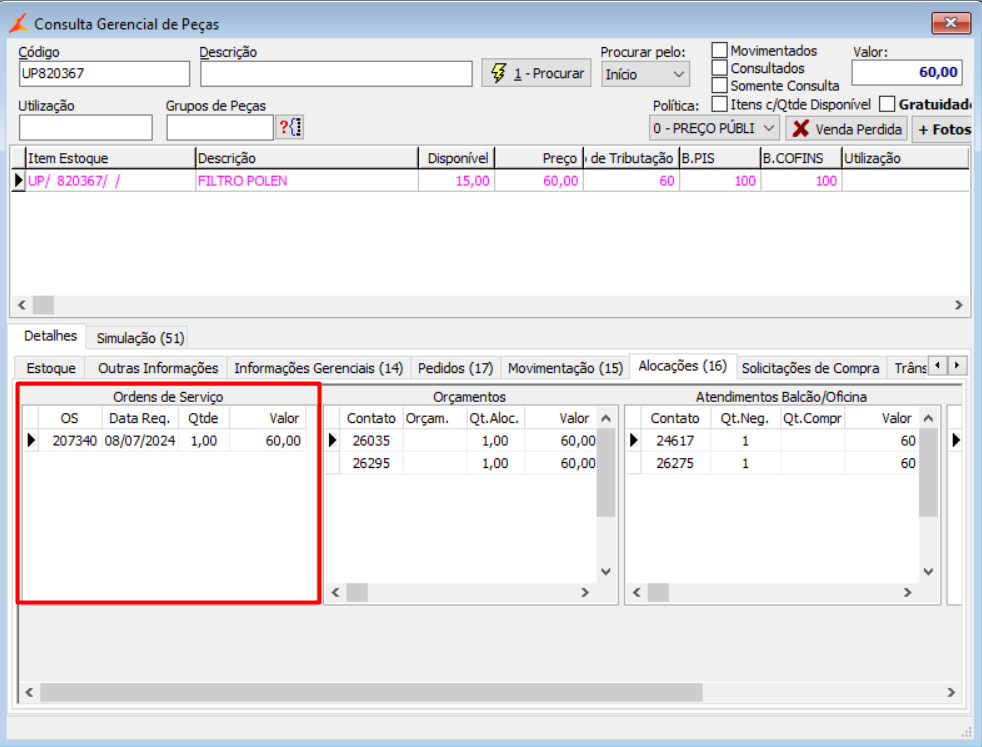Screen dimensions: 982x747
Task: Open Informações Gerenciais (14) tab
Action: 318,368
